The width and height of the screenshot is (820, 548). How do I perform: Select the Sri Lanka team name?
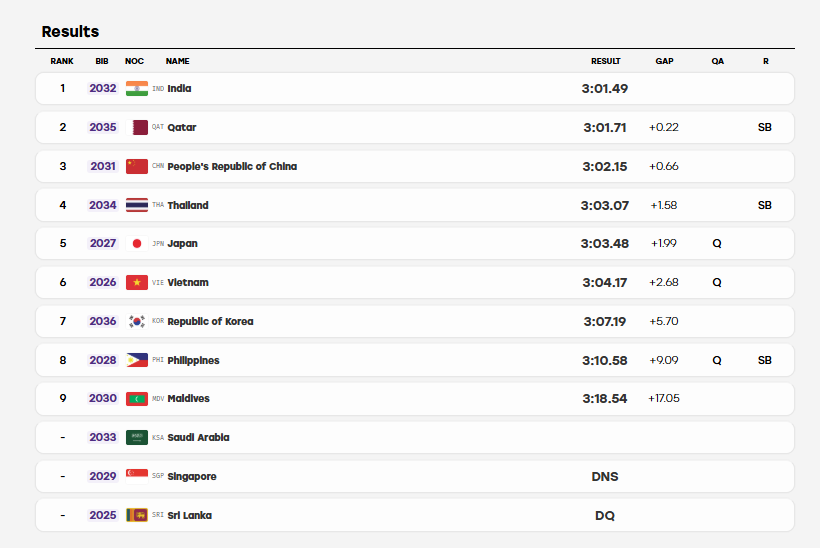[x=189, y=515]
